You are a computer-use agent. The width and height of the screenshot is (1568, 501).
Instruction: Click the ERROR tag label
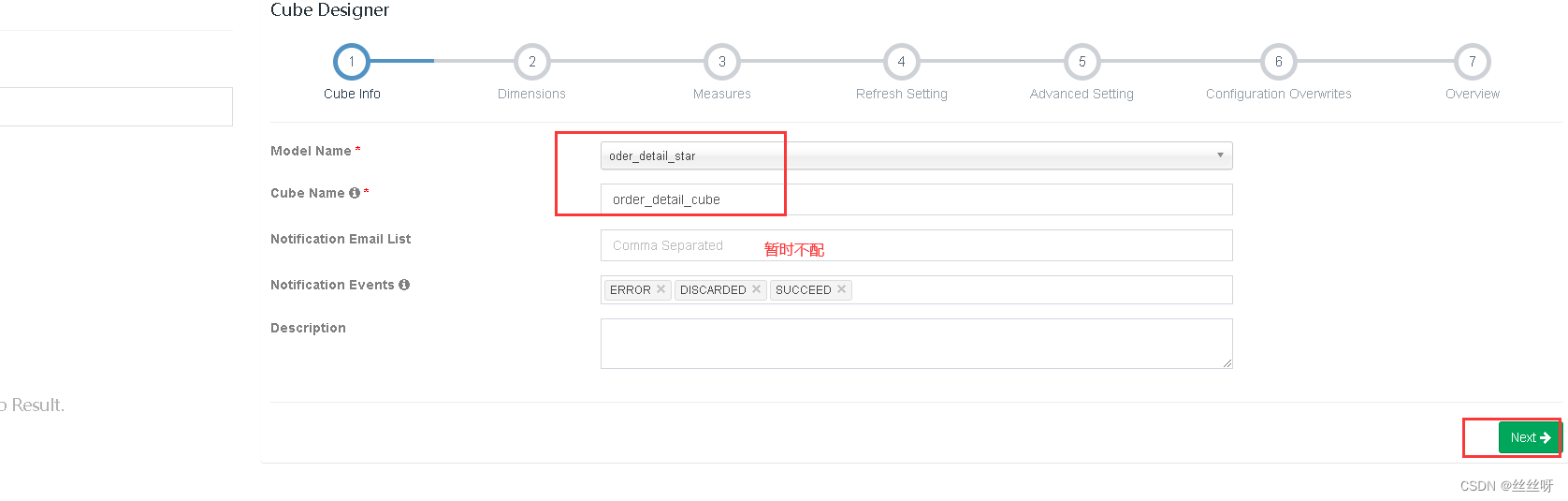(631, 290)
